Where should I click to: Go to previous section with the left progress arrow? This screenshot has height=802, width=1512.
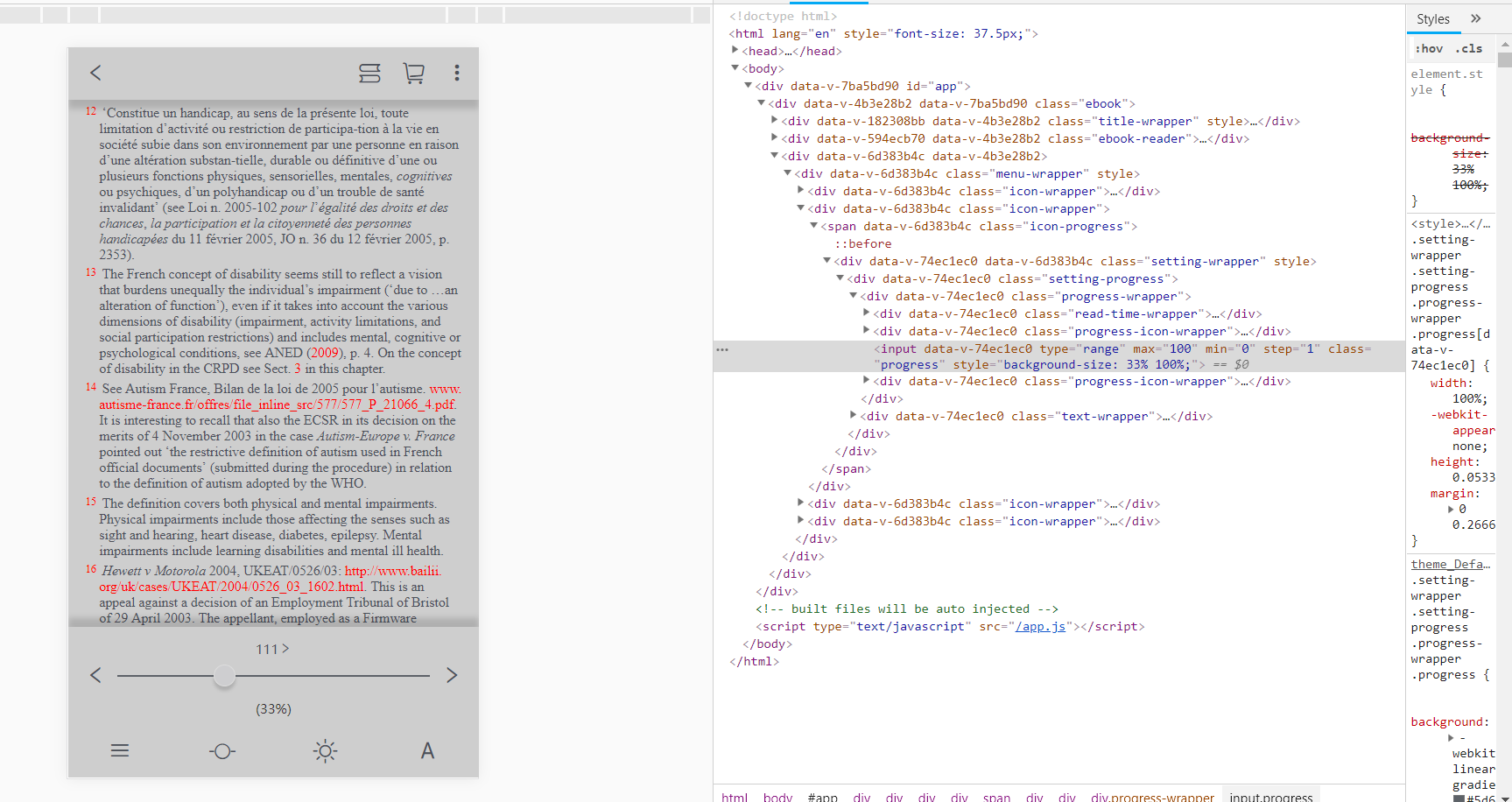pyautogui.click(x=96, y=675)
